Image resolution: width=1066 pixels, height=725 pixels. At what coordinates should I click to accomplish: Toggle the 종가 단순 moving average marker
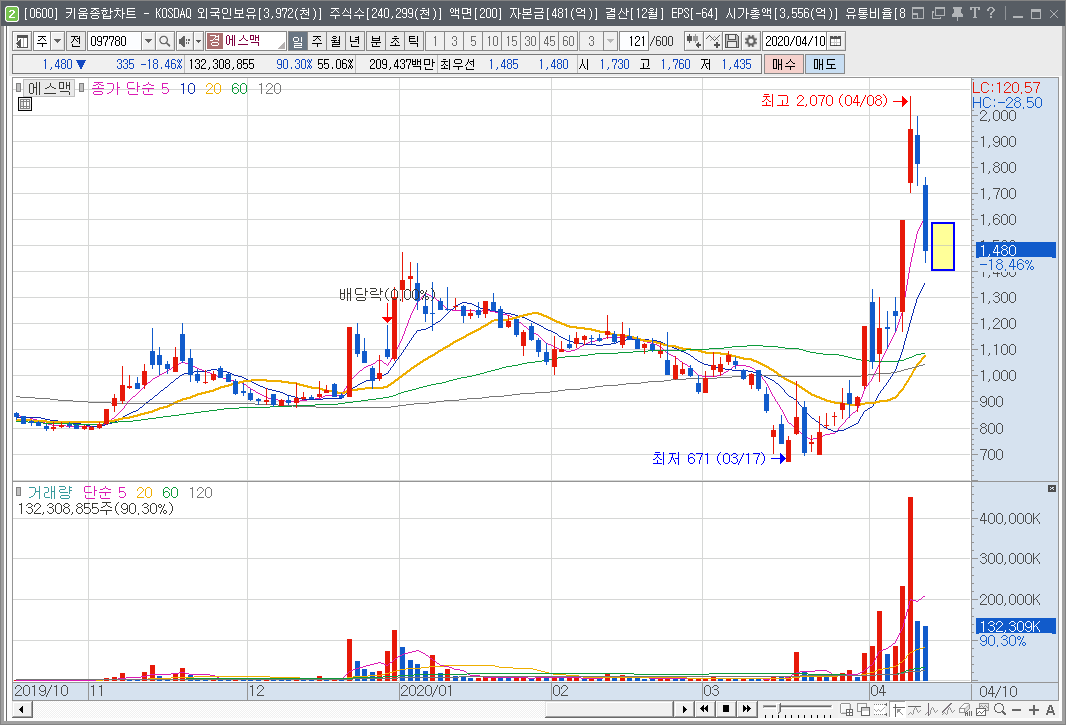click(82, 88)
